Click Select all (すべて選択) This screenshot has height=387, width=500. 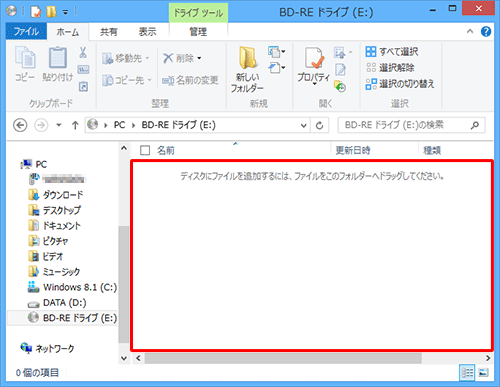(392, 52)
